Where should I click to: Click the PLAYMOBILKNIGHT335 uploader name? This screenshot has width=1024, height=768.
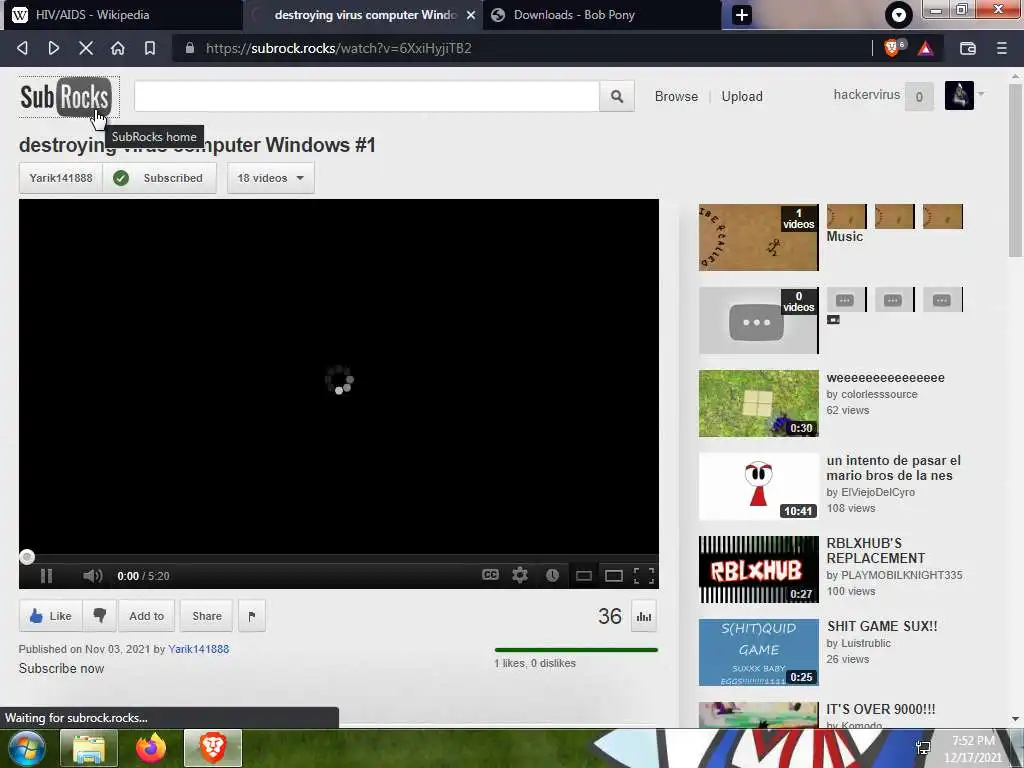902,575
